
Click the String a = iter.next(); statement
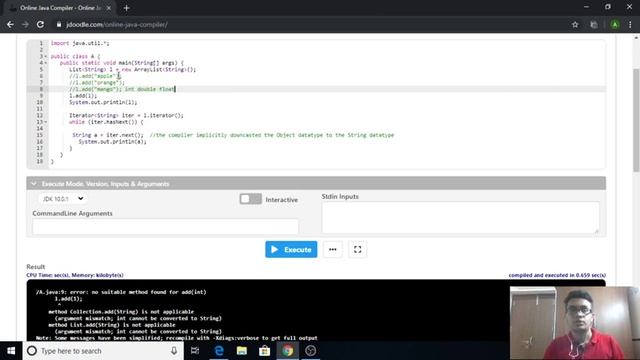[108, 135]
